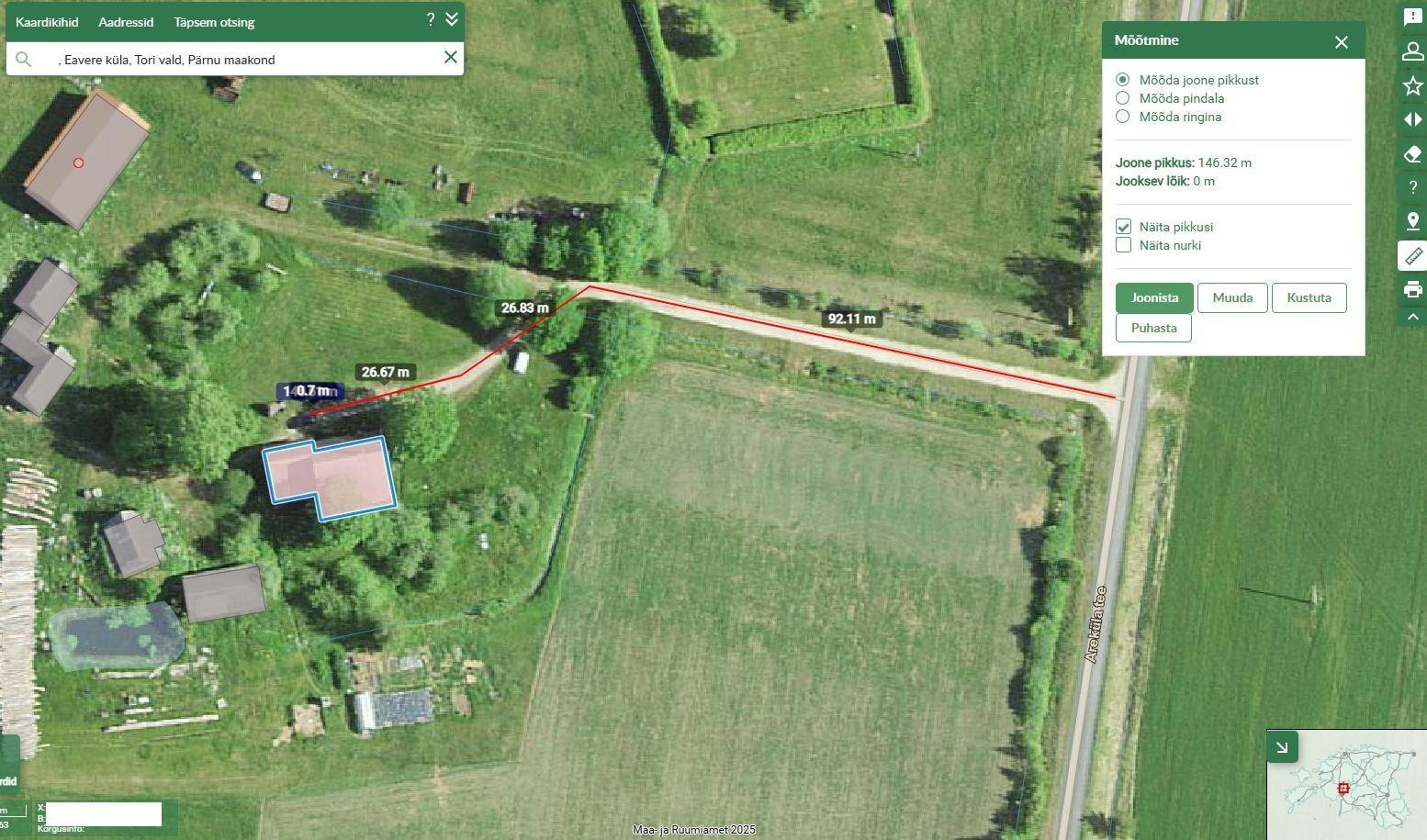Open the Kaardikihid tab
Image resolution: width=1427 pixels, height=840 pixels.
coord(47,22)
